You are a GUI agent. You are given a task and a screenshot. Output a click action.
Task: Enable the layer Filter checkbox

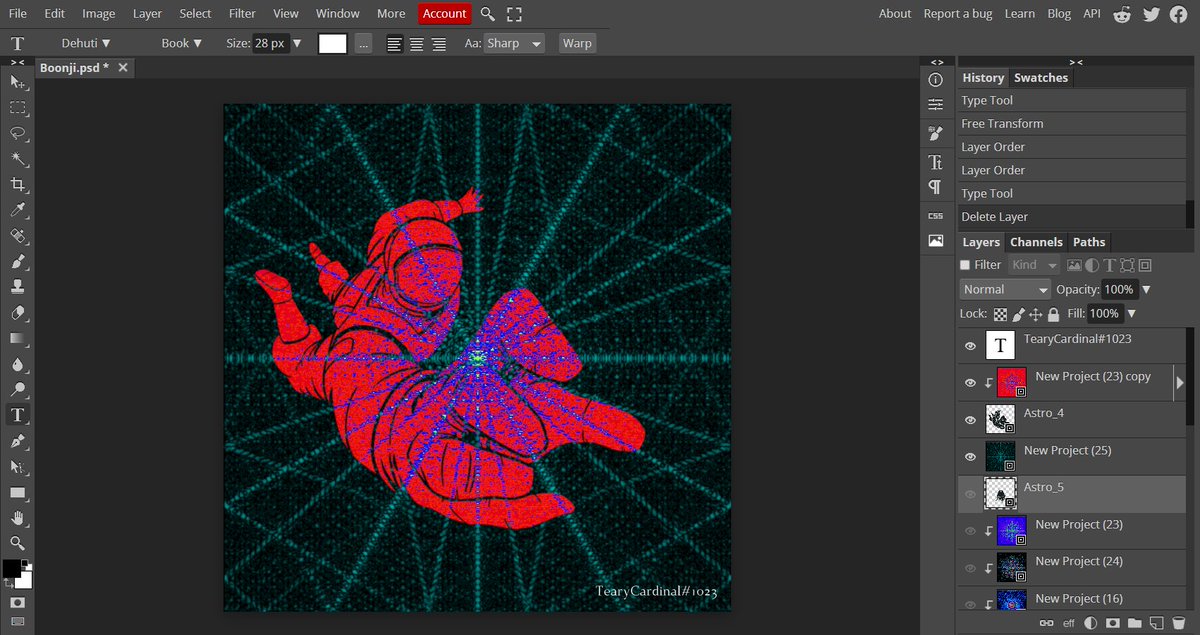pos(965,265)
